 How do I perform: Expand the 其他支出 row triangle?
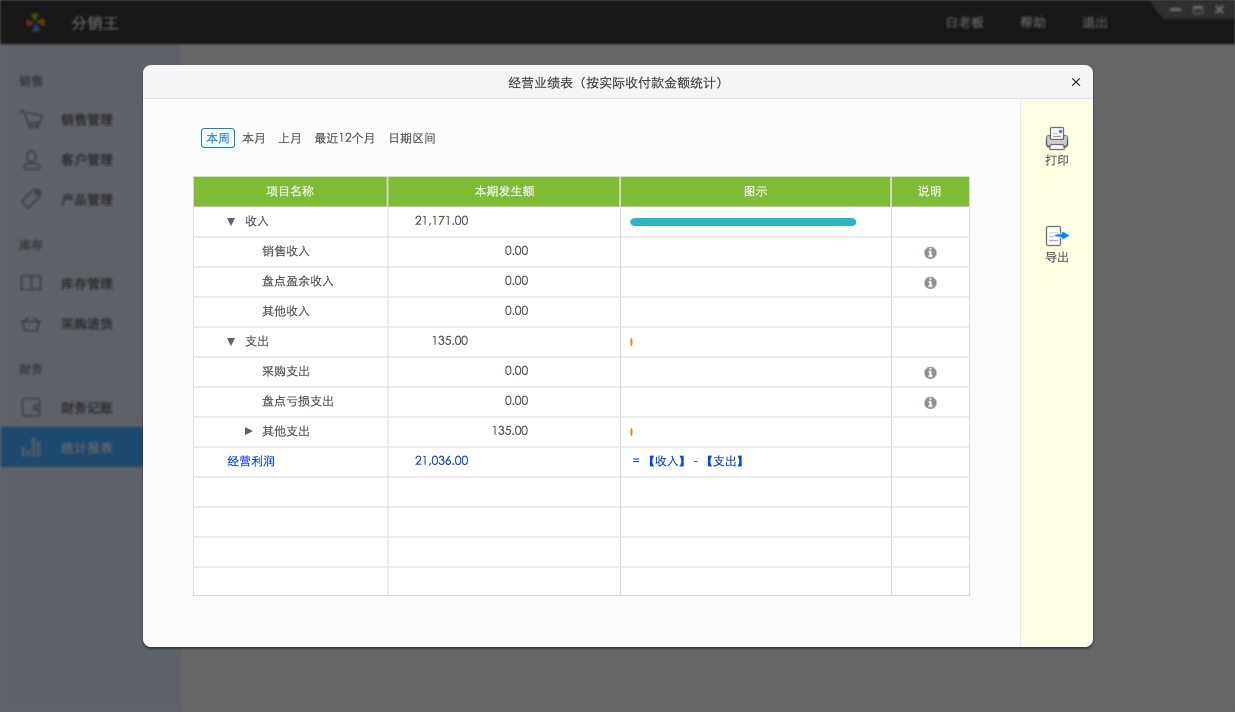click(249, 431)
